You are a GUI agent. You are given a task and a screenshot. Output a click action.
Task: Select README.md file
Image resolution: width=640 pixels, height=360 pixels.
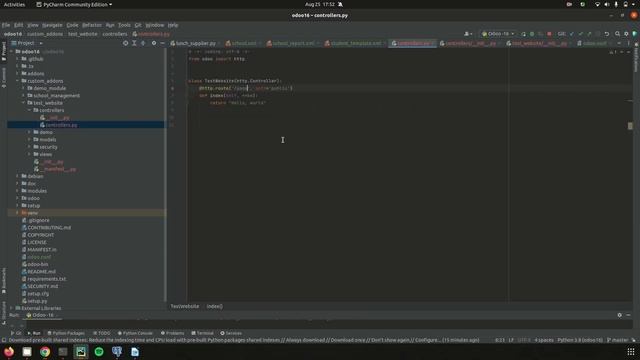(x=39, y=271)
